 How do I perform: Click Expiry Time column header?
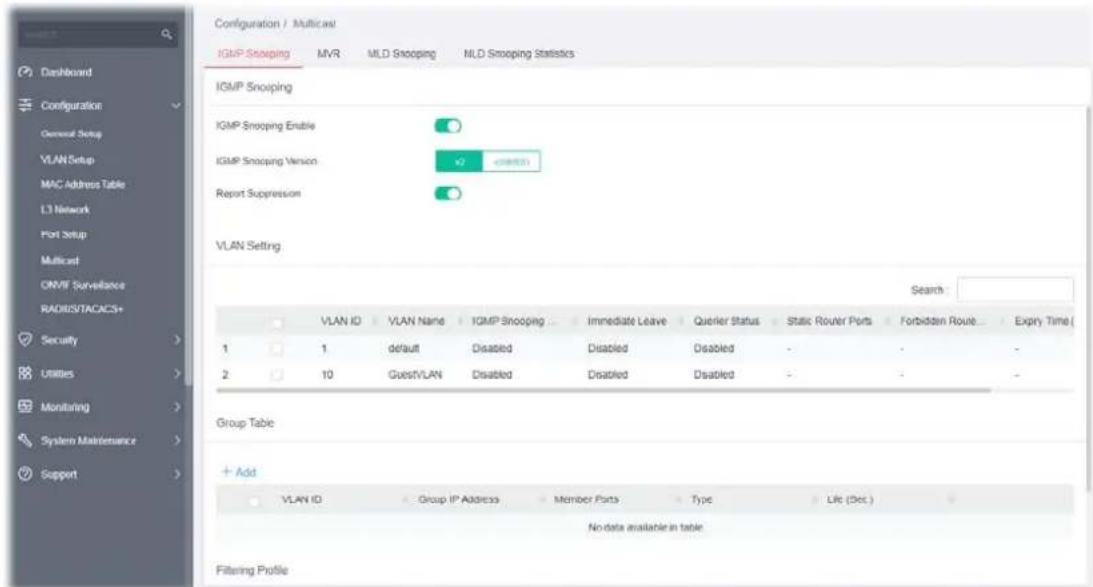[1044, 321]
